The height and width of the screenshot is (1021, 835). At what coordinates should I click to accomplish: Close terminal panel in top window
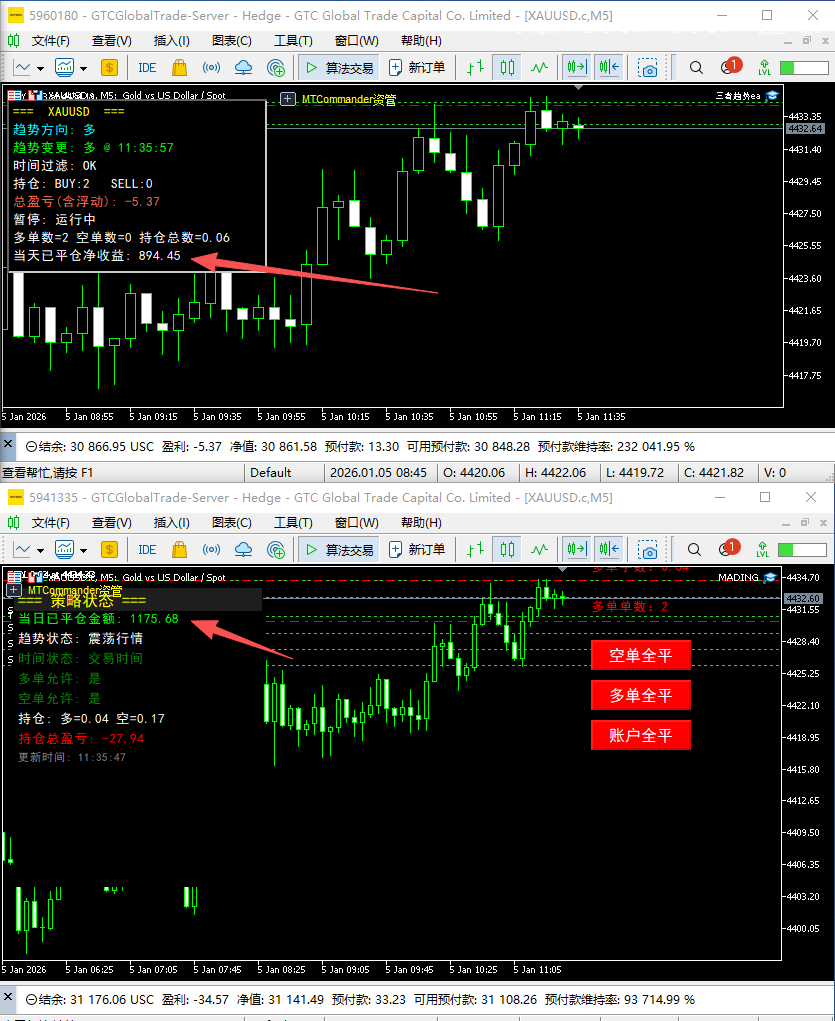[8, 444]
